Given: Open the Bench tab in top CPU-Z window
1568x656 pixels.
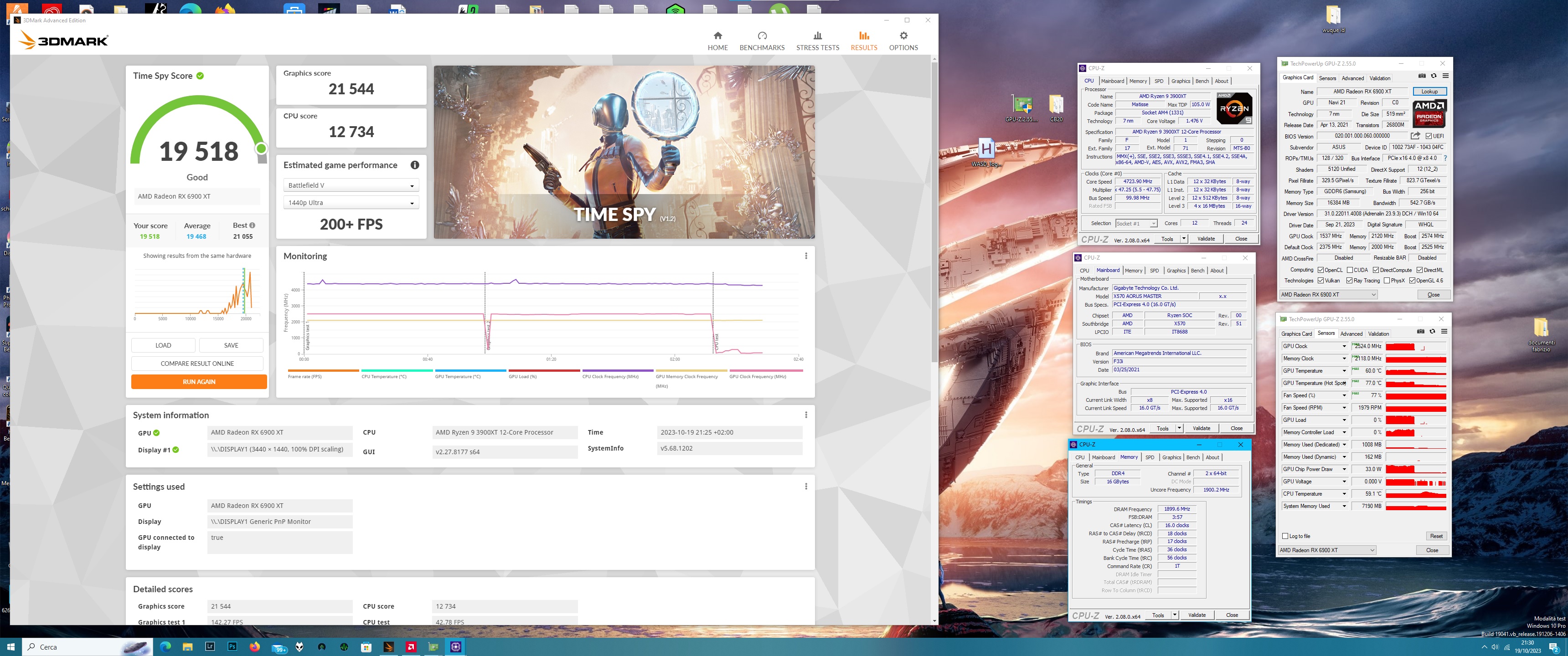Looking at the screenshot, I should (x=1202, y=81).
